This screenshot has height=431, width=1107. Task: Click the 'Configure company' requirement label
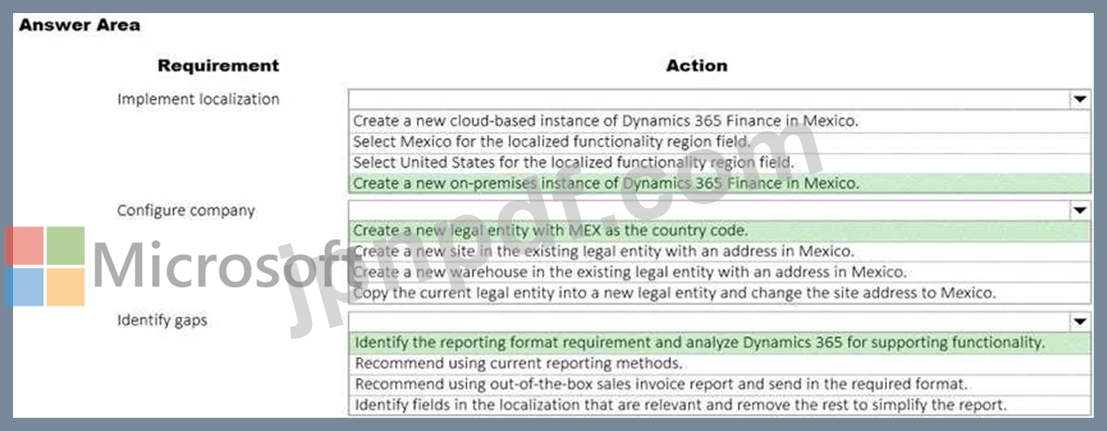tap(186, 211)
